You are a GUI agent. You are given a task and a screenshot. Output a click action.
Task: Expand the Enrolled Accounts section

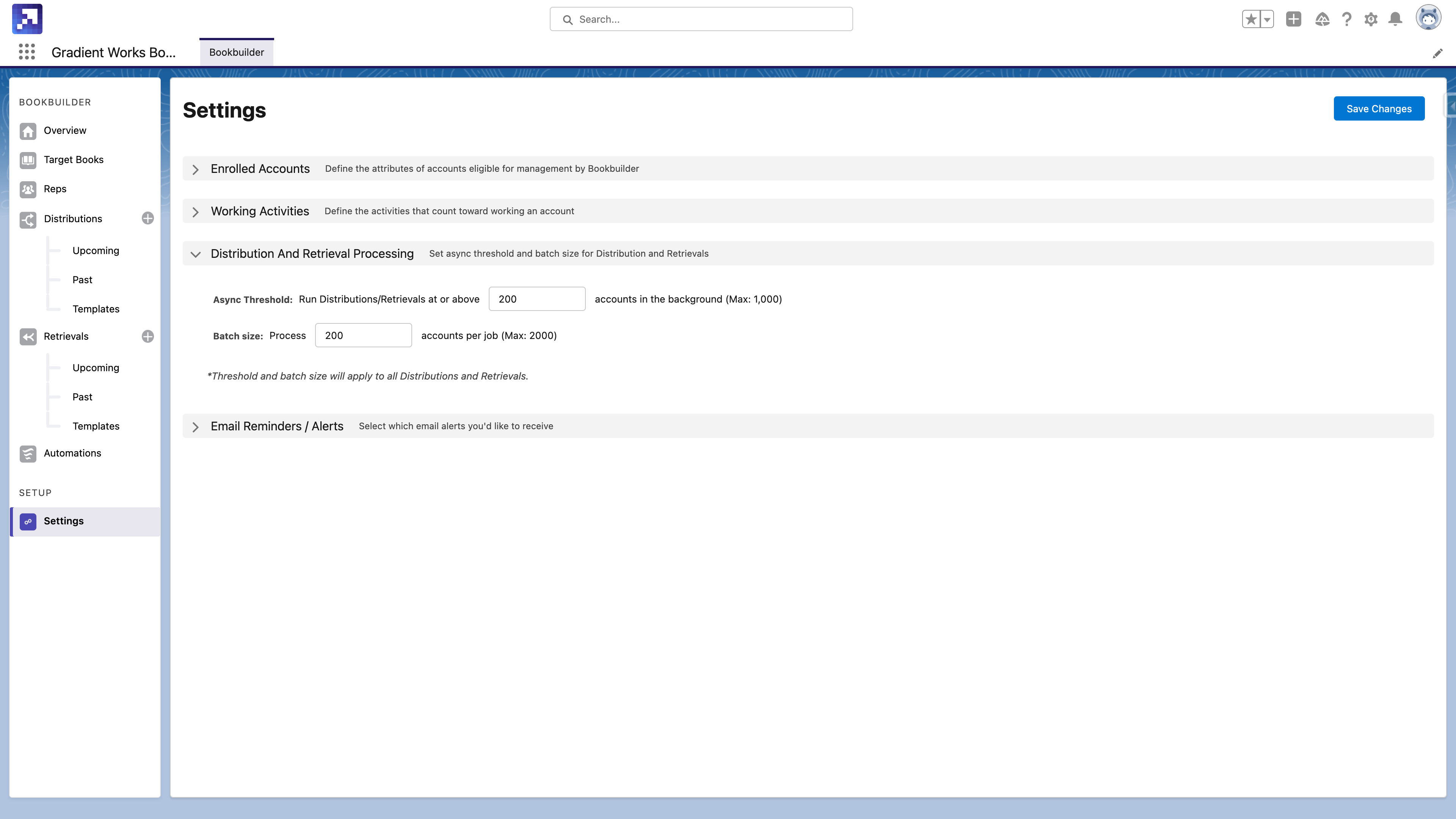[x=196, y=169]
